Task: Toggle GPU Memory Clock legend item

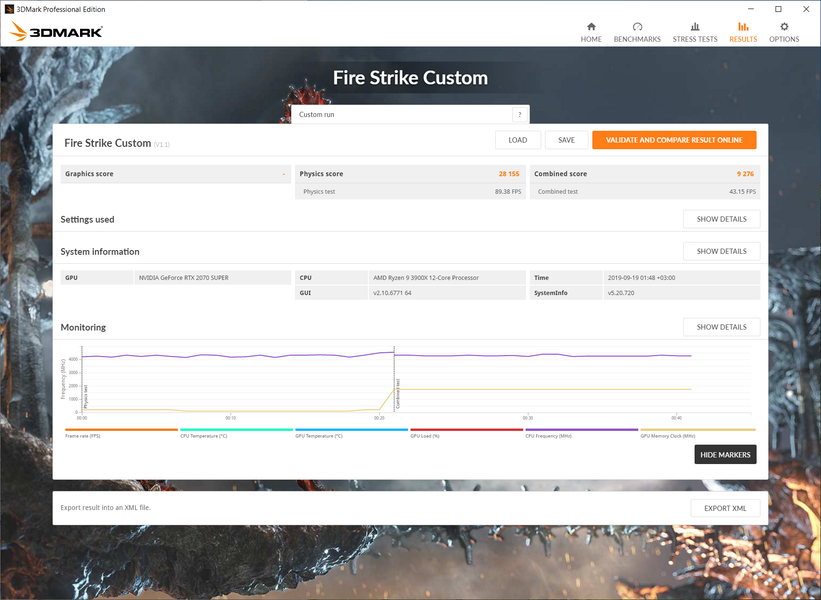Action: pyautogui.click(x=697, y=433)
